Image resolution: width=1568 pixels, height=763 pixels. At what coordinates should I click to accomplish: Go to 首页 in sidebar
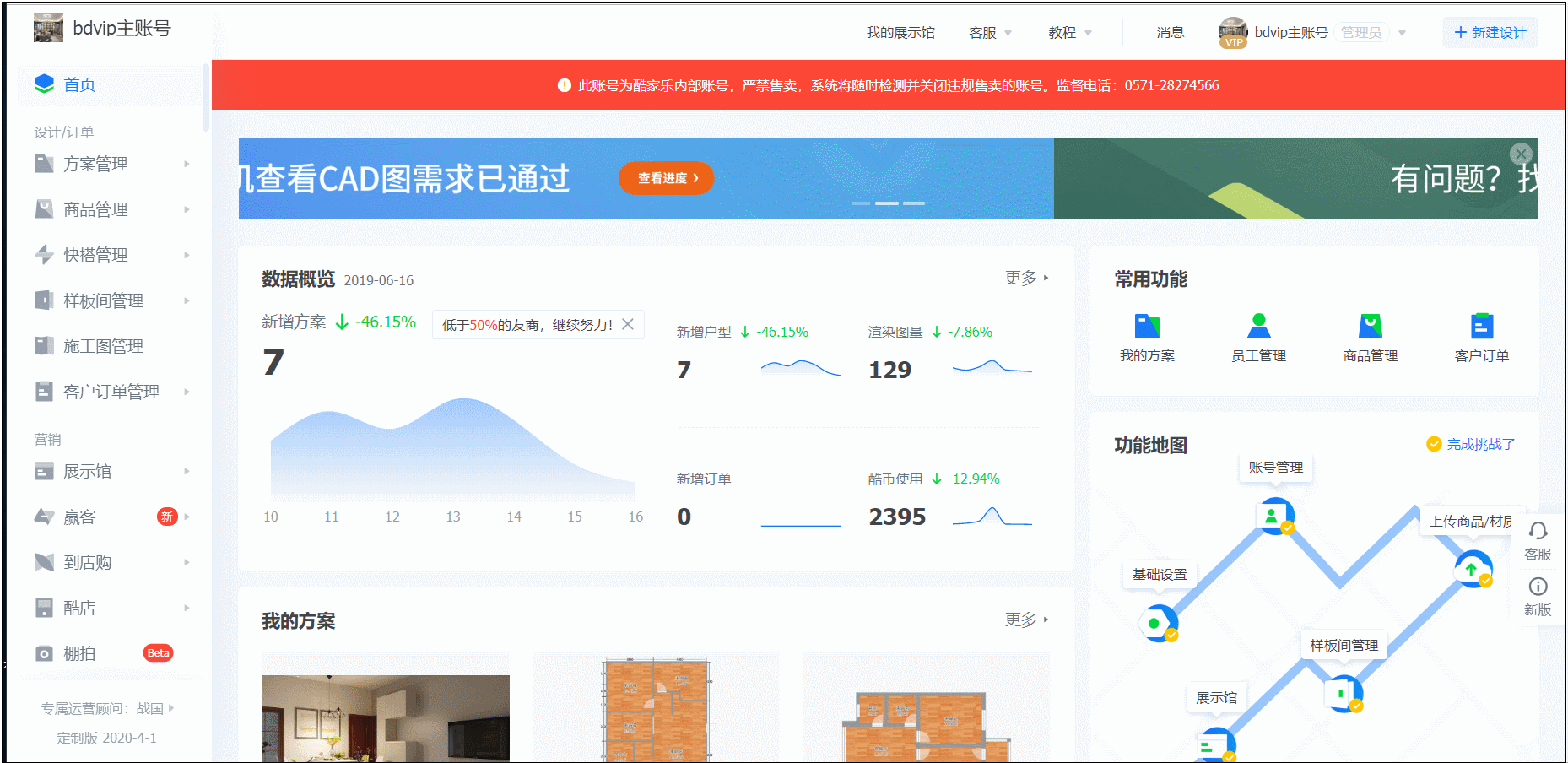click(79, 84)
